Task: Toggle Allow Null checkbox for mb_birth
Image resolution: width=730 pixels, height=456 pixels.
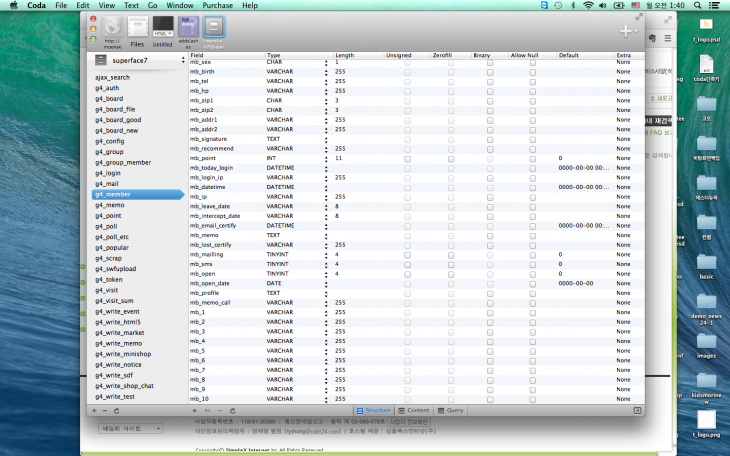Action: [x=532, y=72]
